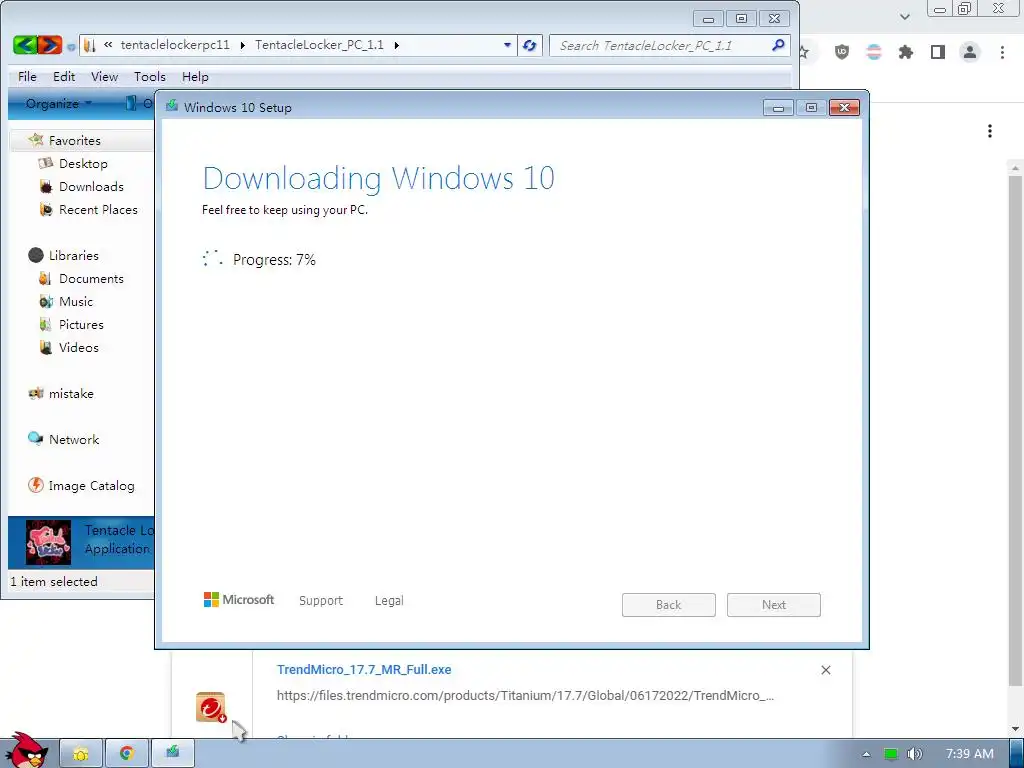The width and height of the screenshot is (1024, 768).
Task: Open the volume speaker tray icon
Action: tap(915, 754)
